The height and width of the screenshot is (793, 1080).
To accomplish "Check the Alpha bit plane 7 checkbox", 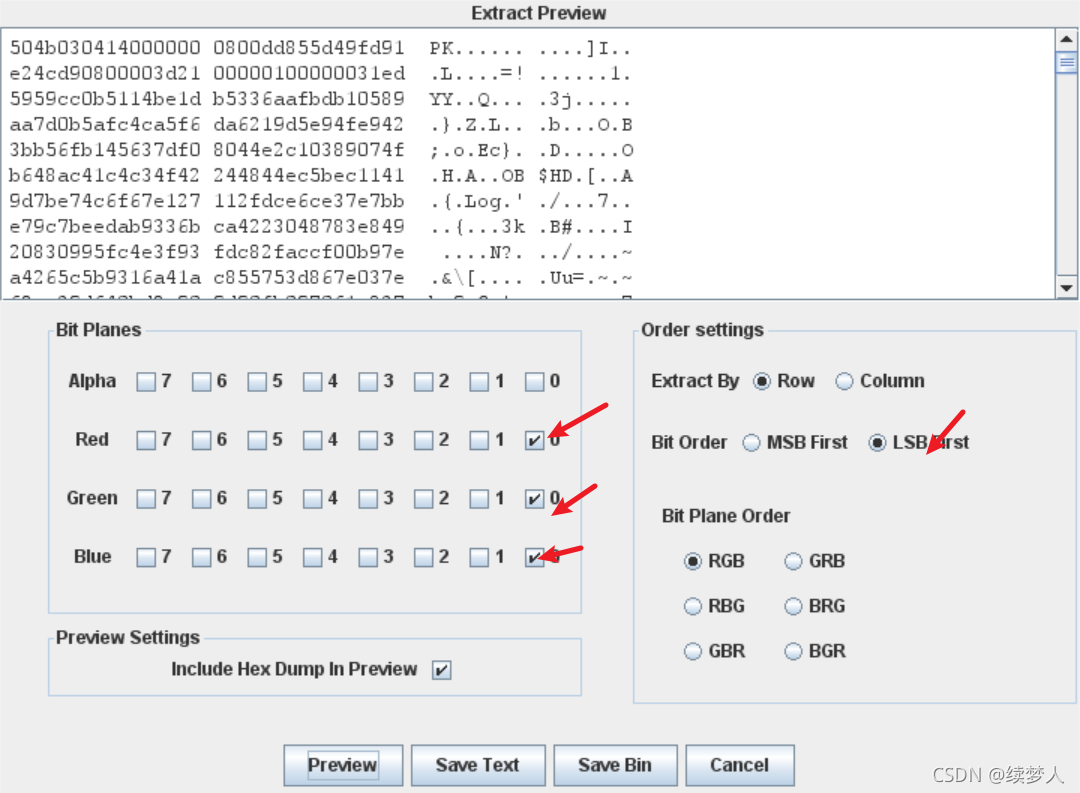I will tap(146, 382).
